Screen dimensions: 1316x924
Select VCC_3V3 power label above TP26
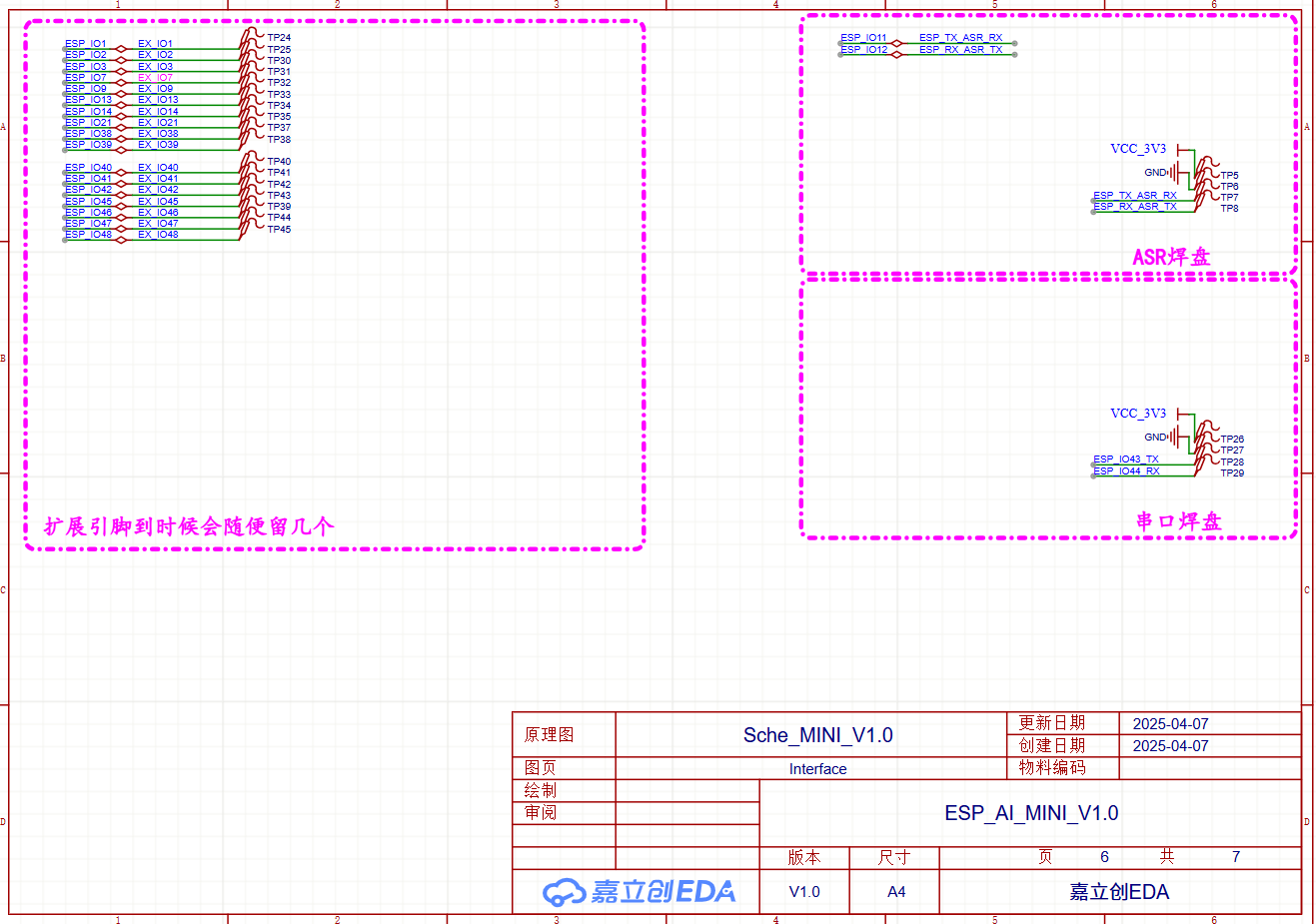tap(1138, 414)
